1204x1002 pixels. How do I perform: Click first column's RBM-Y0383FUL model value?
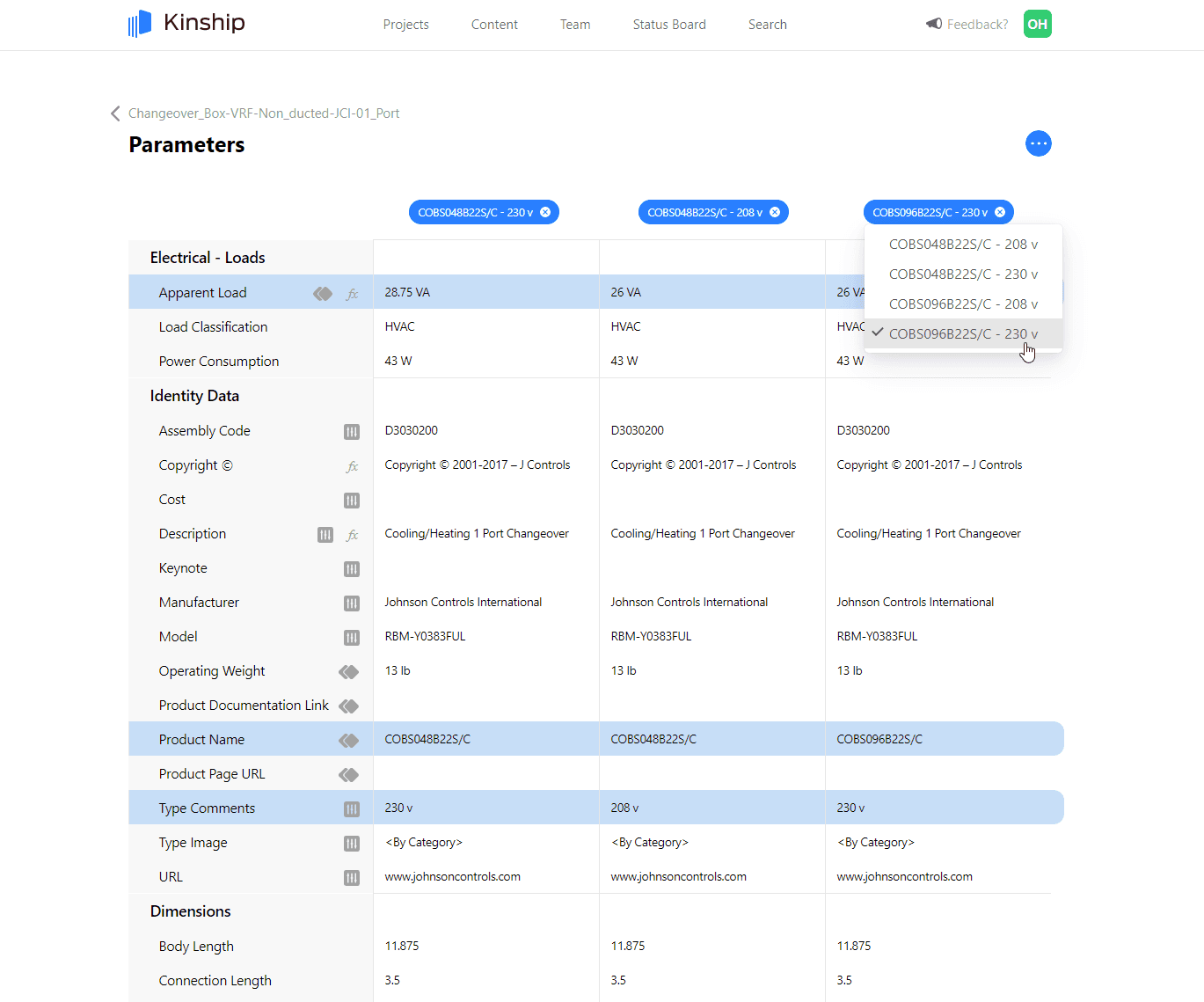coord(425,636)
